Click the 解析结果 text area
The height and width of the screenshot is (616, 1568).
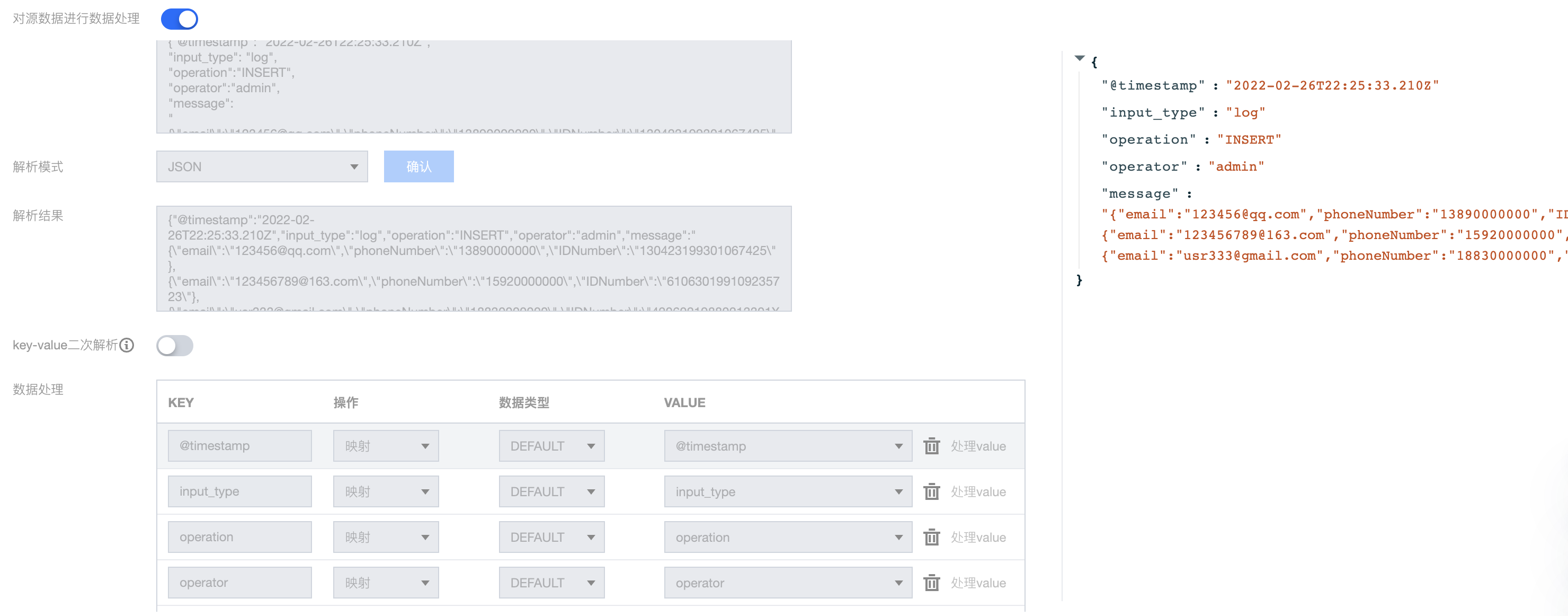[474, 258]
